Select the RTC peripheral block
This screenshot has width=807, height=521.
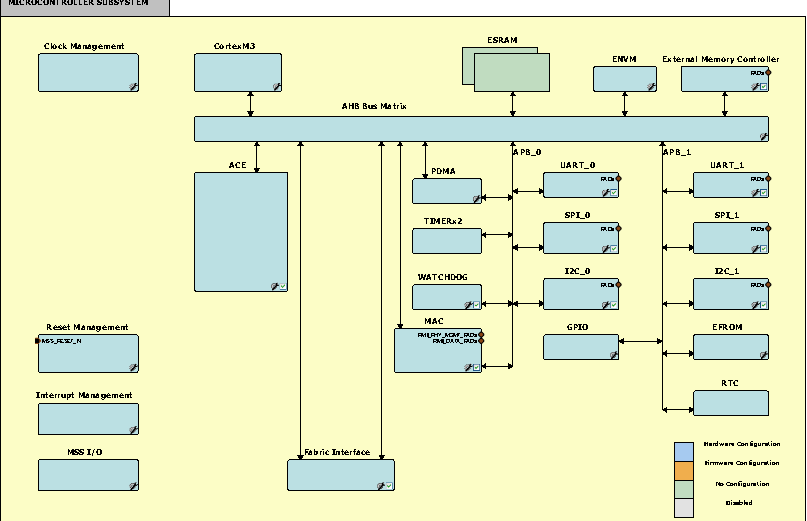[x=730, y=403]
